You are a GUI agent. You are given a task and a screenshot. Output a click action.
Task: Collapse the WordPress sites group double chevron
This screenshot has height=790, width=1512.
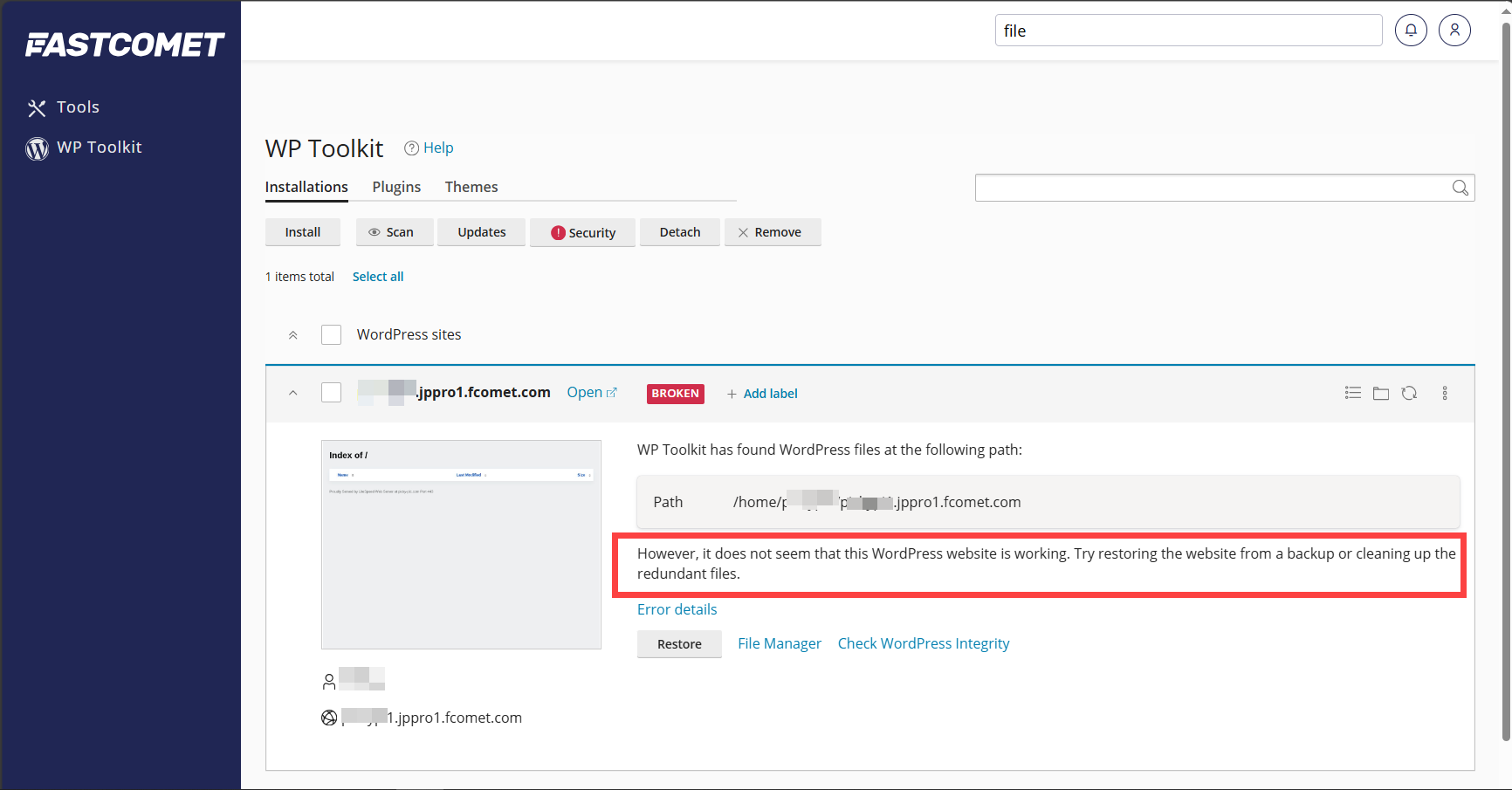tap(293, 335)
